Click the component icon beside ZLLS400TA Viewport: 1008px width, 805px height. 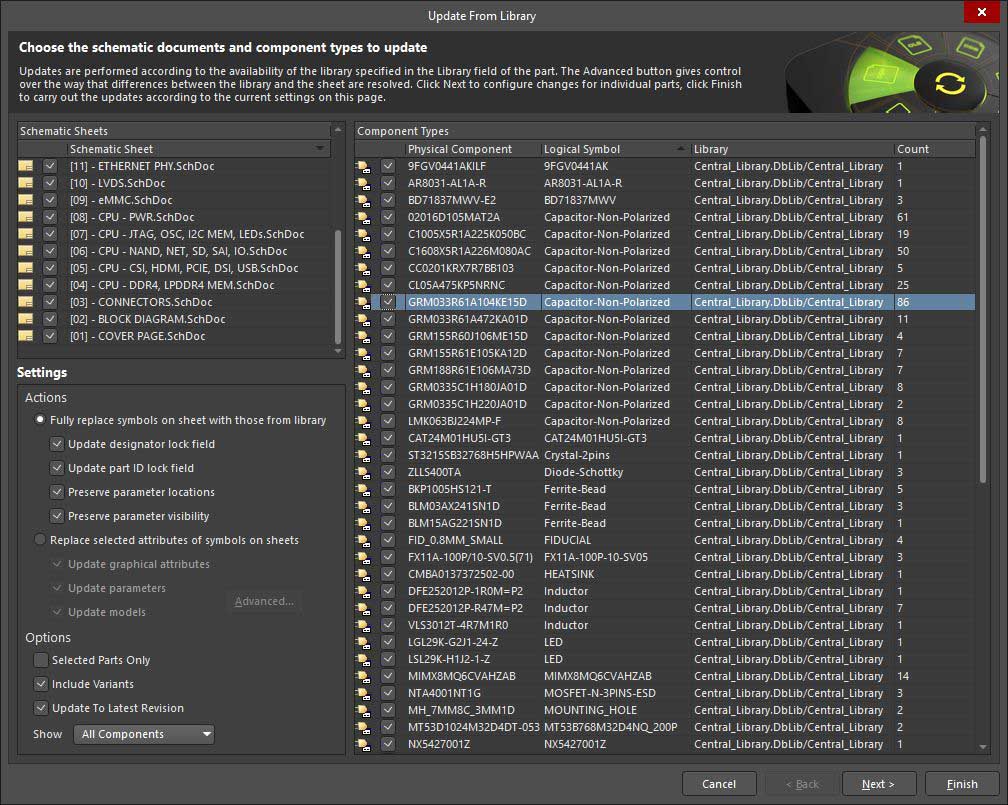pos(363,473)
